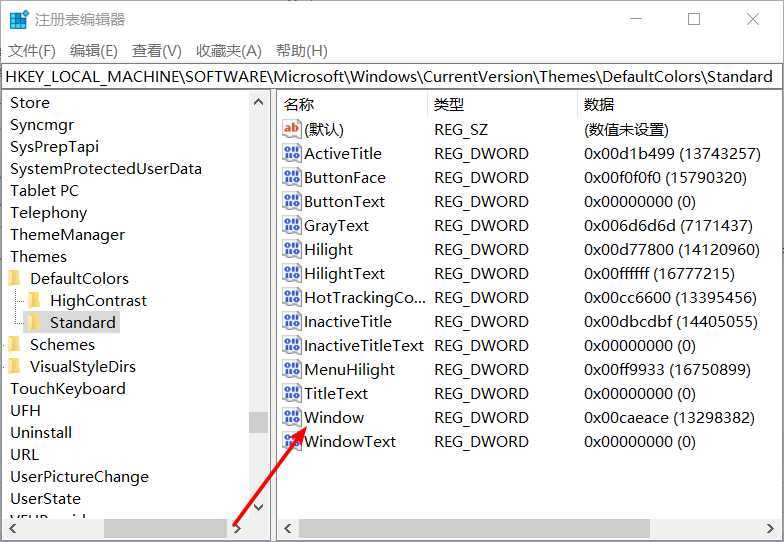Click the InactiveTitleText DWORD icon

pyautogui.click(x=292, y=345)
